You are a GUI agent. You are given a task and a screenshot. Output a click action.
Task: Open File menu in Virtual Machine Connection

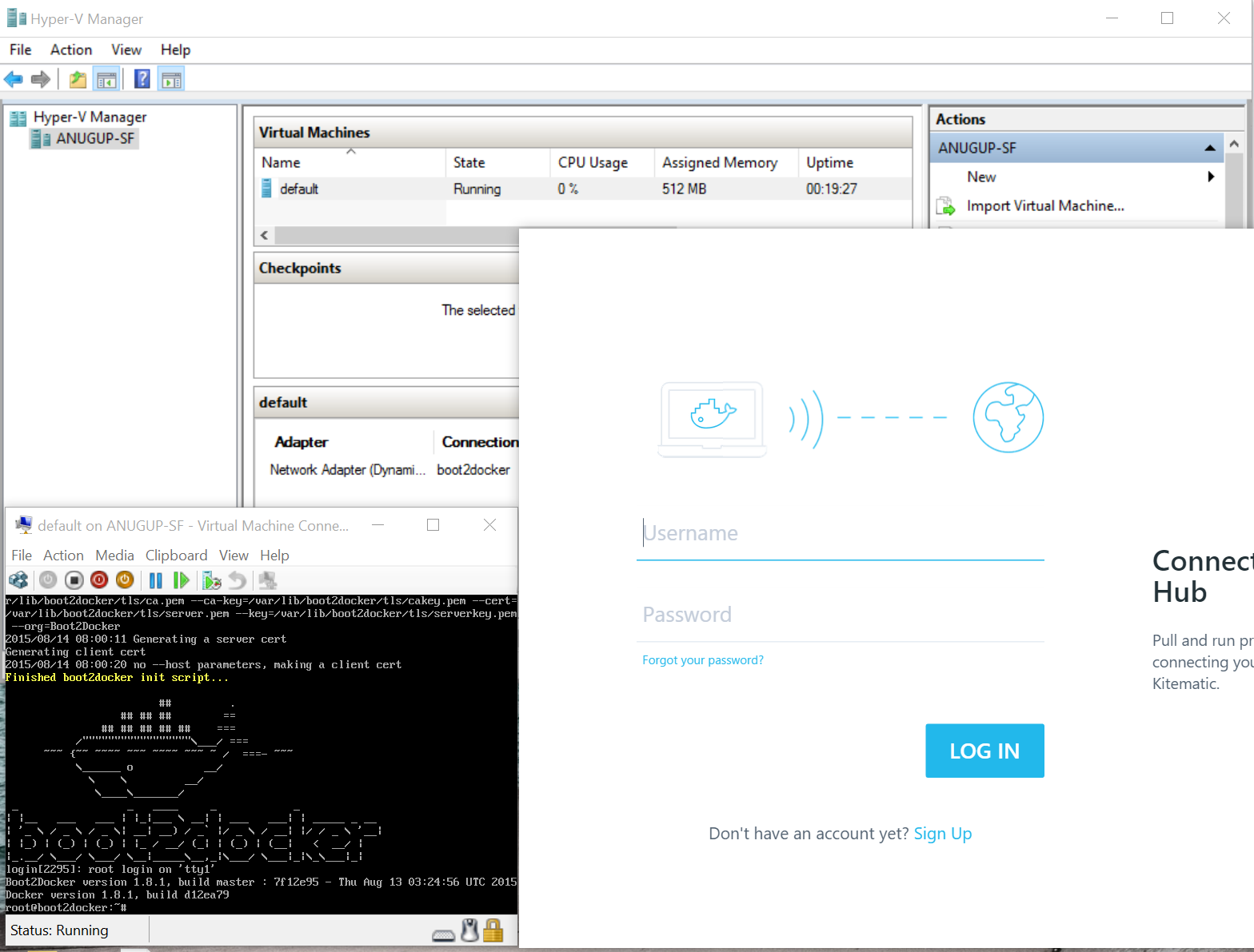[22, 555]
